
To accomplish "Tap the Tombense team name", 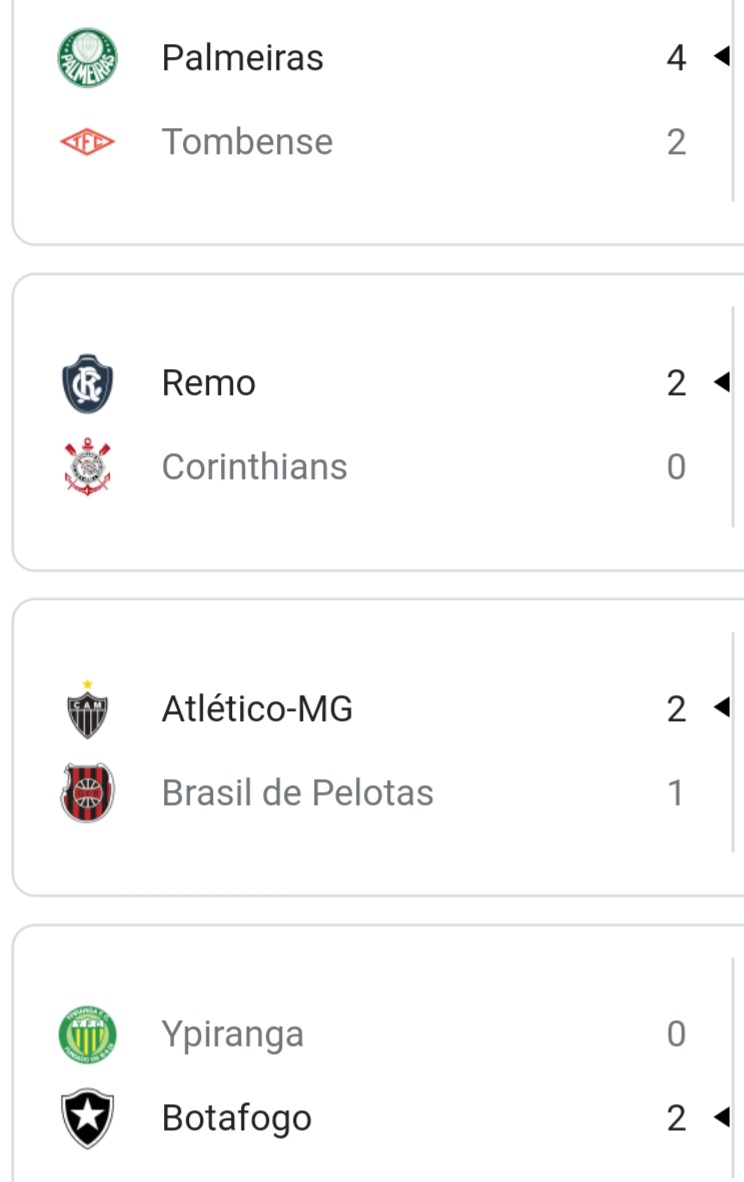I will coord(247,142).
